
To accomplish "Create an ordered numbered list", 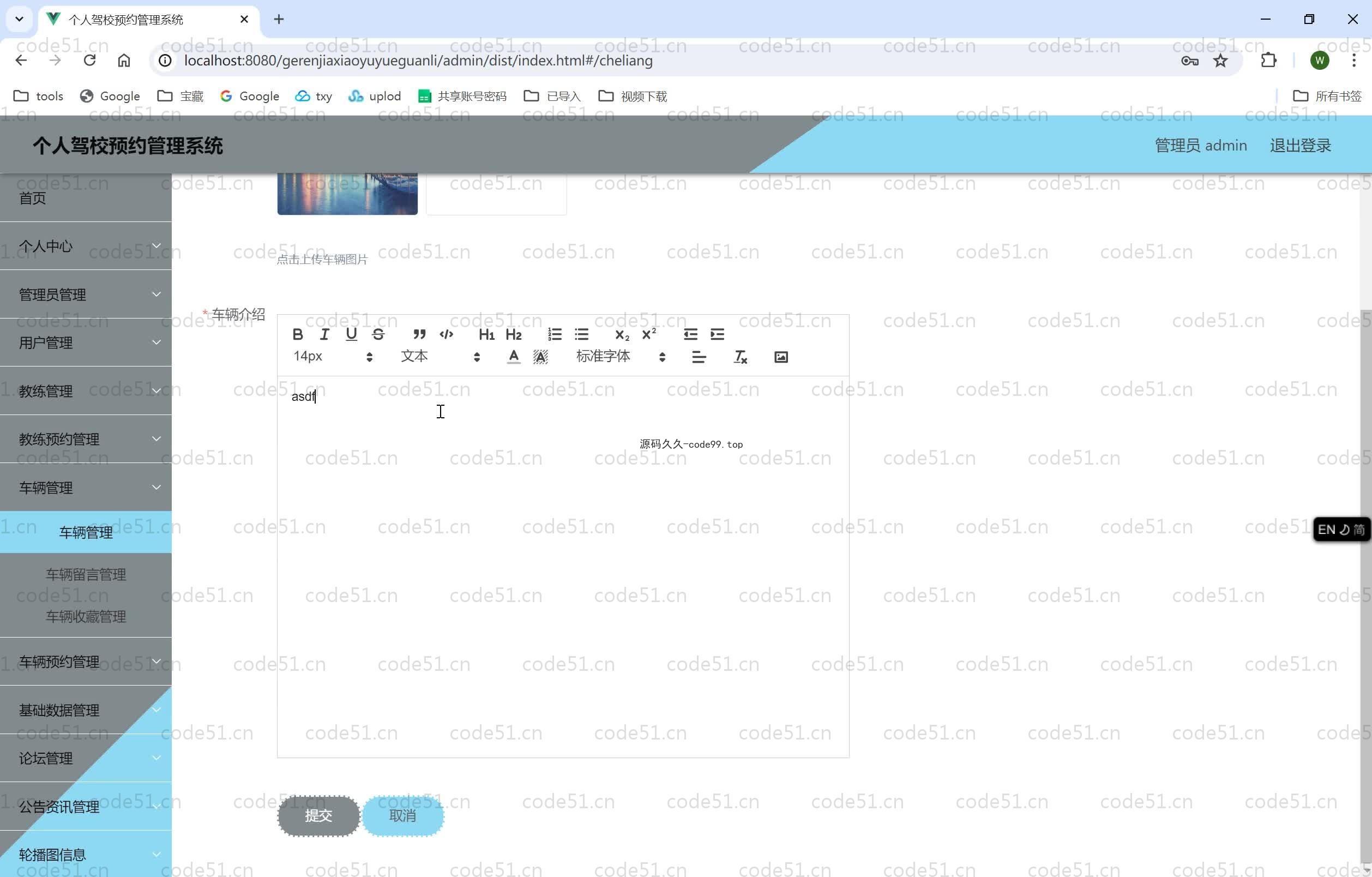I will pyautogui.click(x=555, y=334).
